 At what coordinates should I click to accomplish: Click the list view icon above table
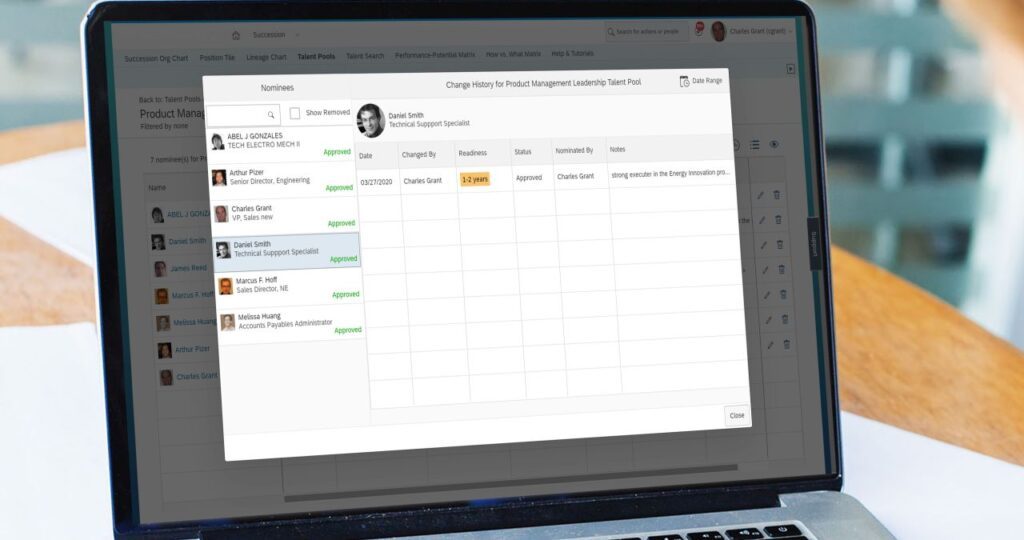pyautogui.click(x=755, y=145)
